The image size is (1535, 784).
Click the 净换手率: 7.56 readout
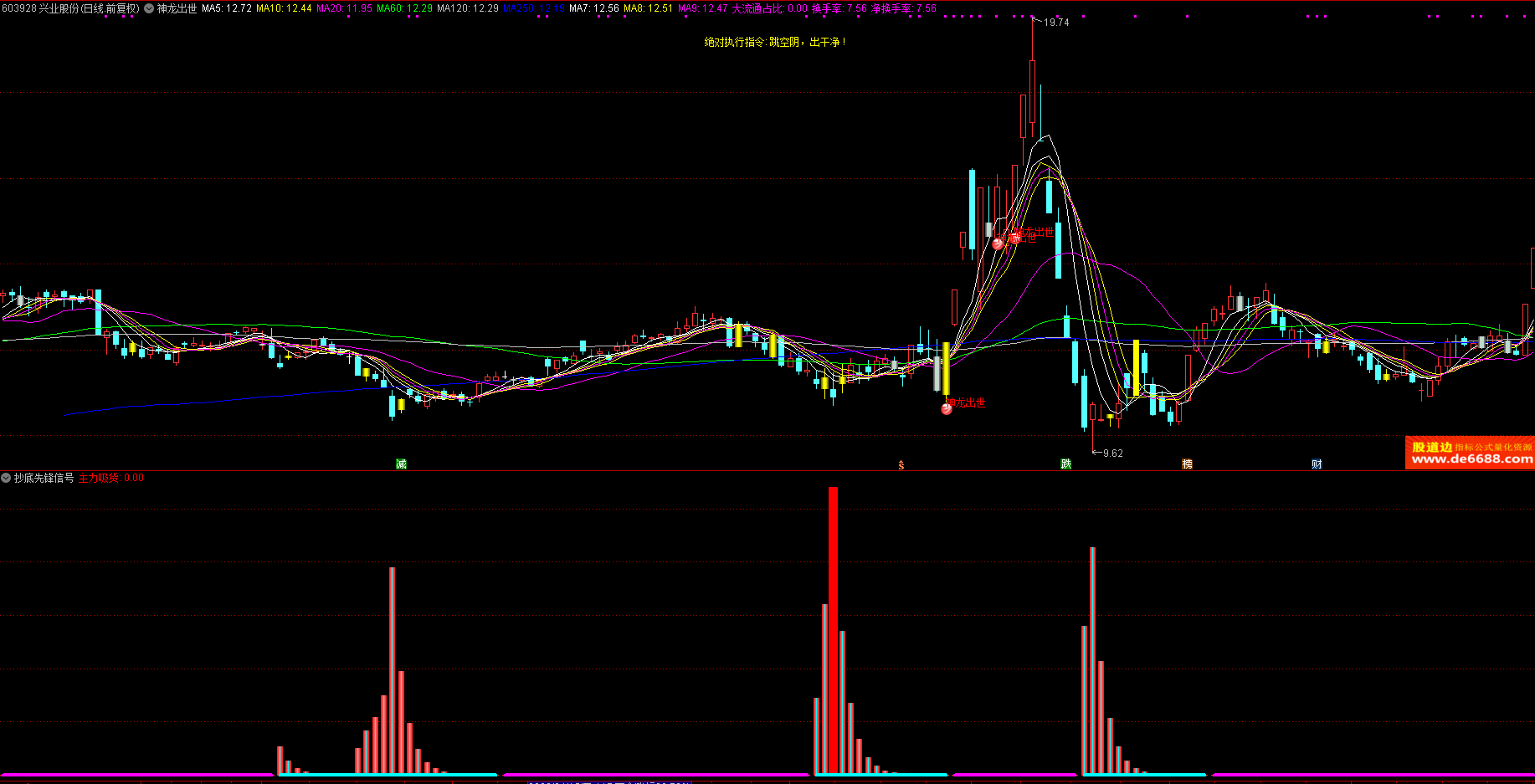pos(904,8)
